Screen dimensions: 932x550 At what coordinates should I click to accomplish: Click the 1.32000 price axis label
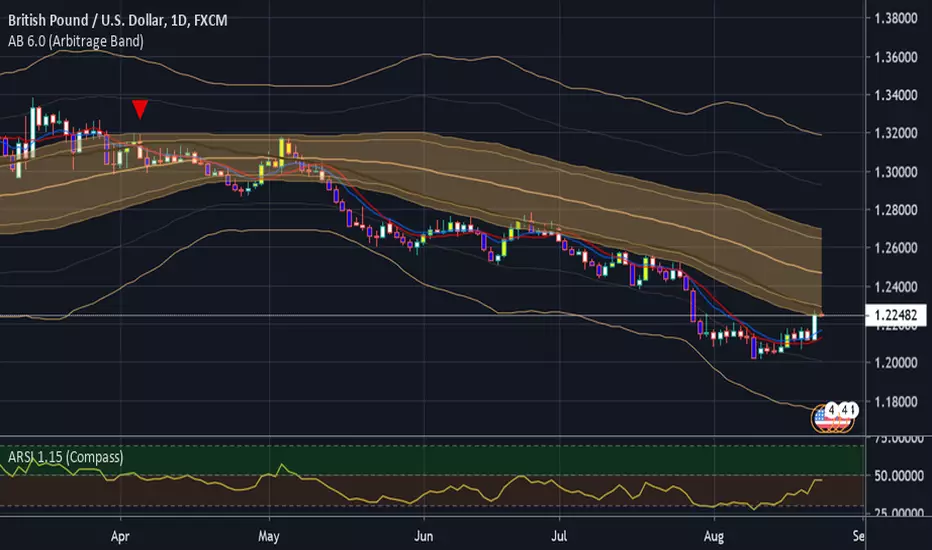[896, 133]
